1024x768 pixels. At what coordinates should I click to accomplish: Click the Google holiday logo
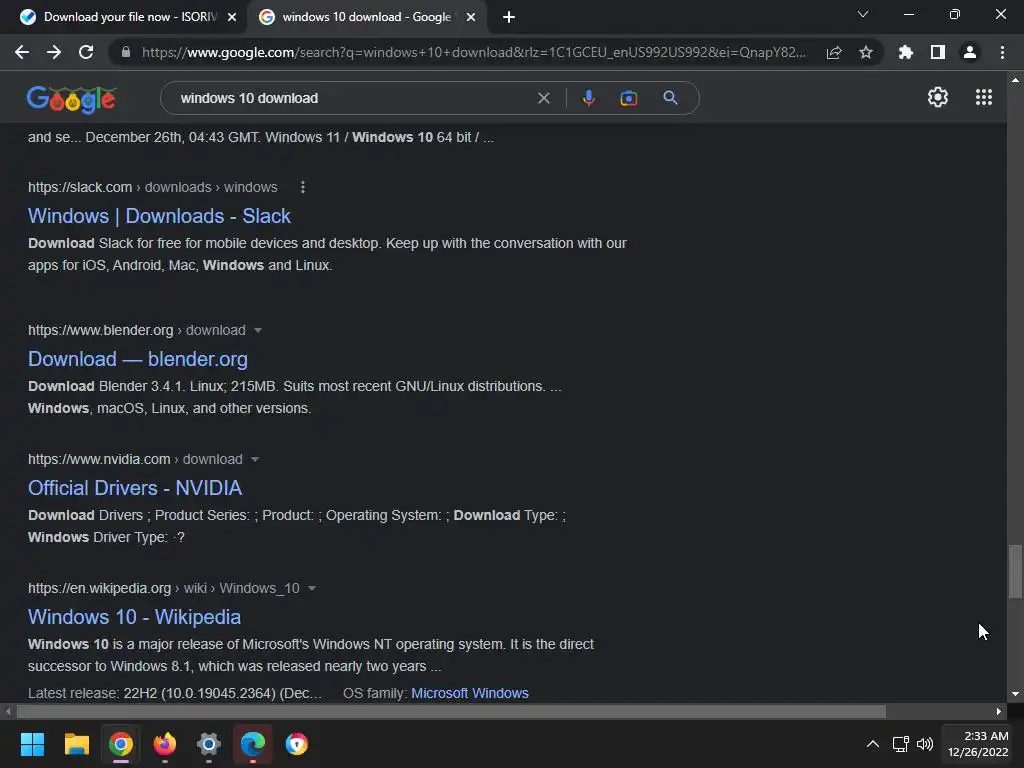tap(72, 99)
